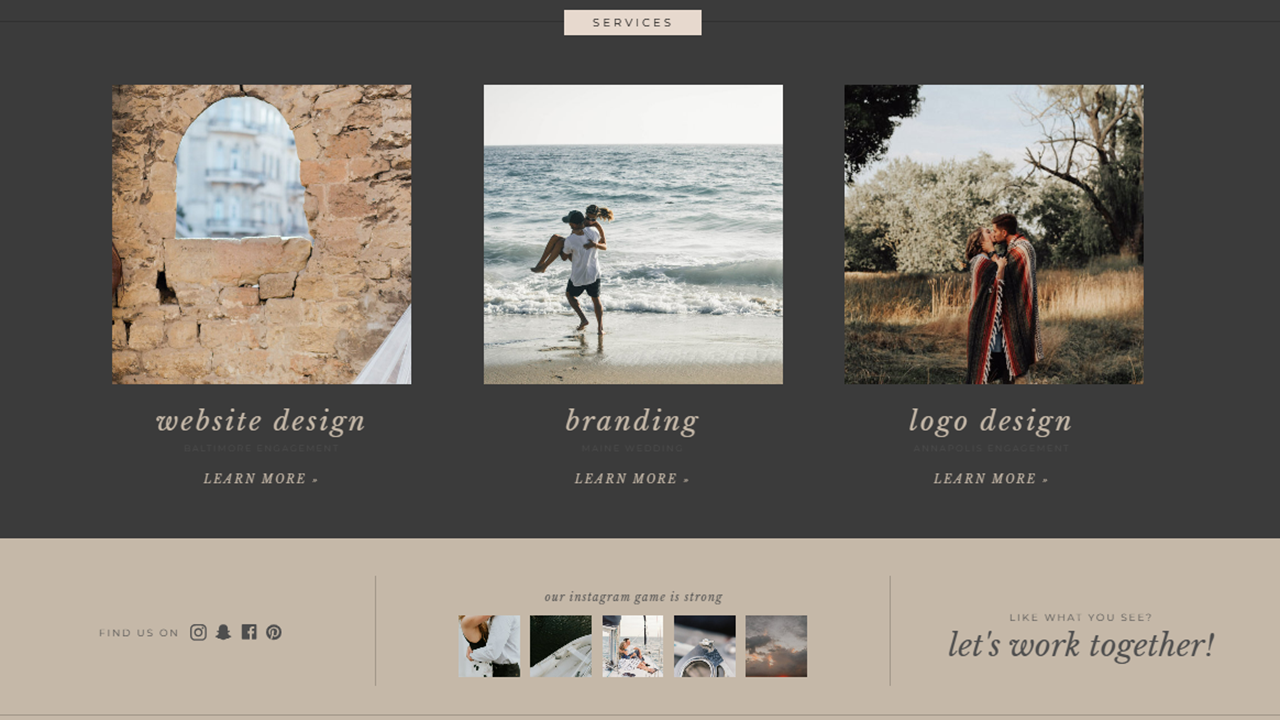The width and height of the screenshot is (1280, 720).
Task: Click the blanket-wrapped couple photo
Action: tap(994, 234)
